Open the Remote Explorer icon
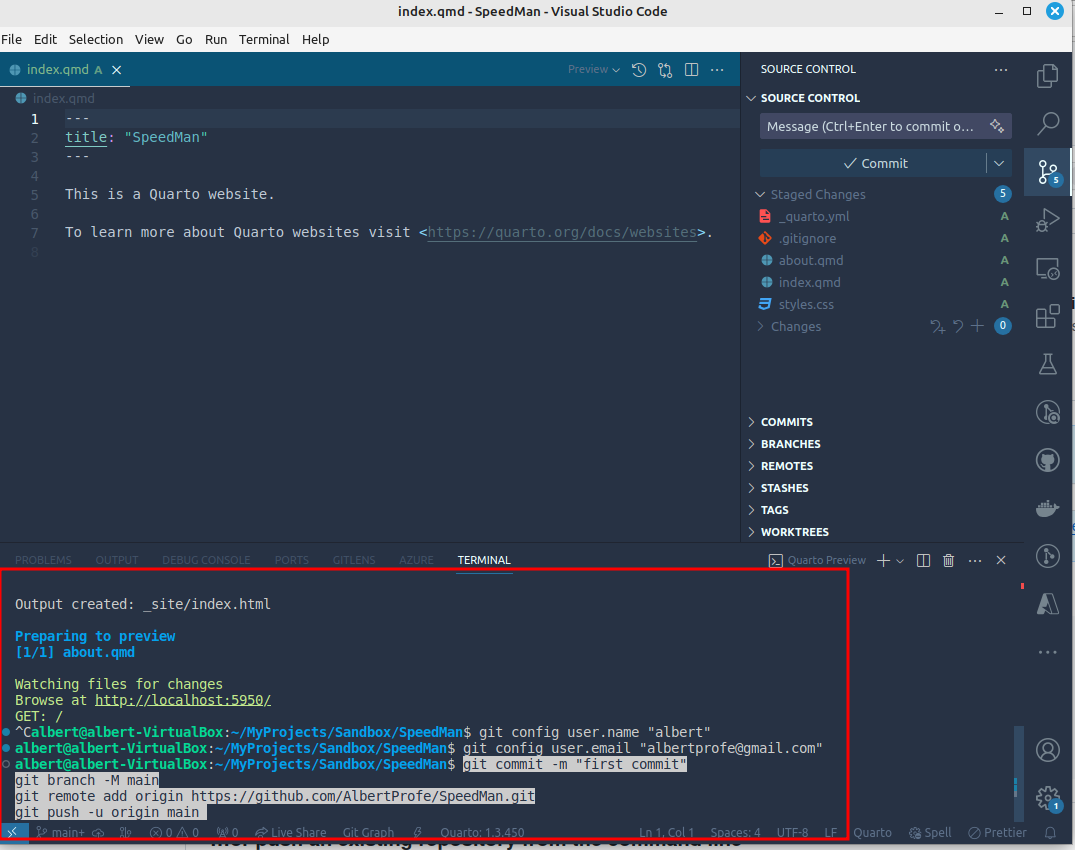This screenshot has width=1075, height=850. [x=1047, y=269]
